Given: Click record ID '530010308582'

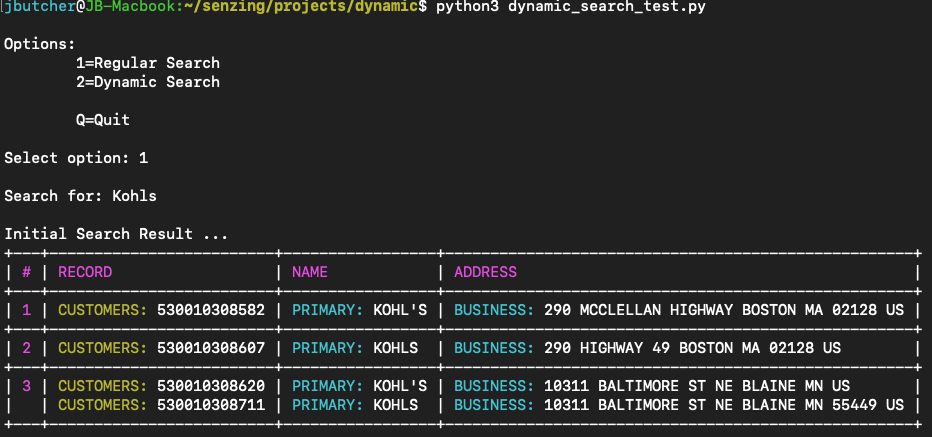Looking at the screenshot, I should tap(211, 310).
